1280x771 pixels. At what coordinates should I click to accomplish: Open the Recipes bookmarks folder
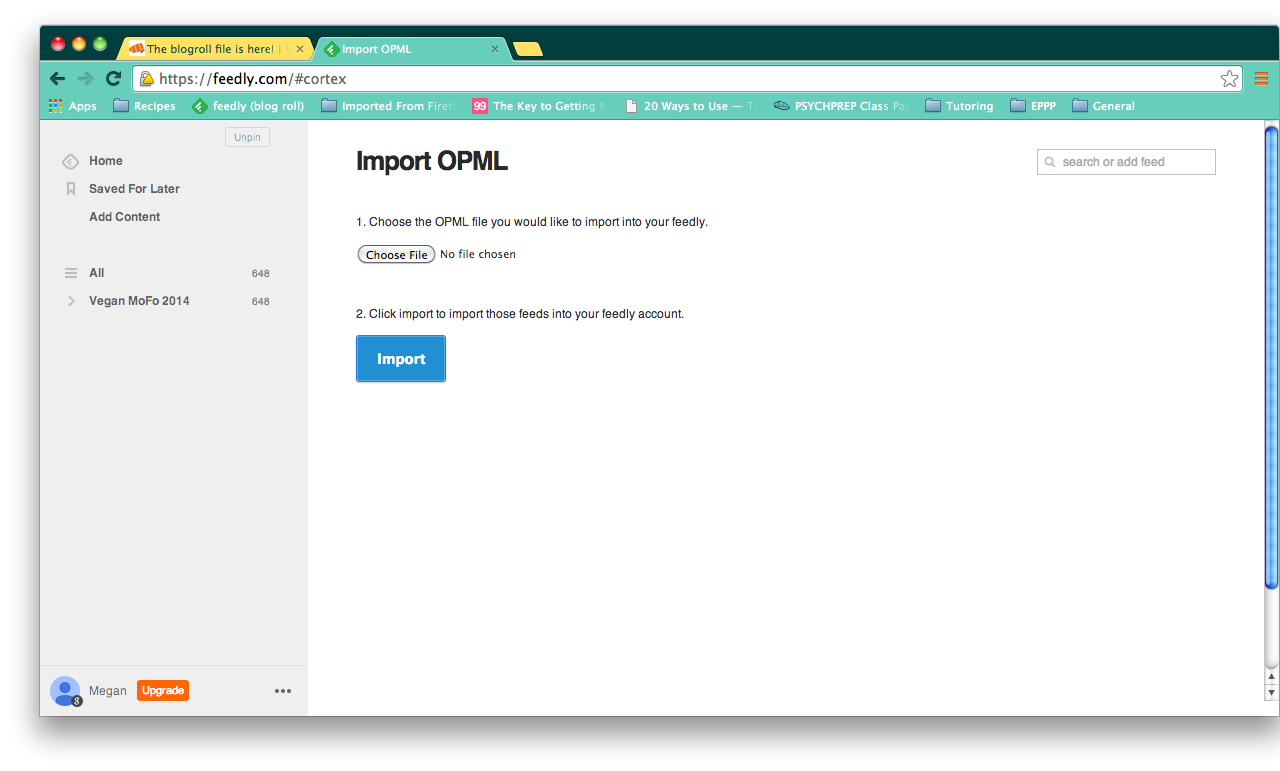pos(144,106)
